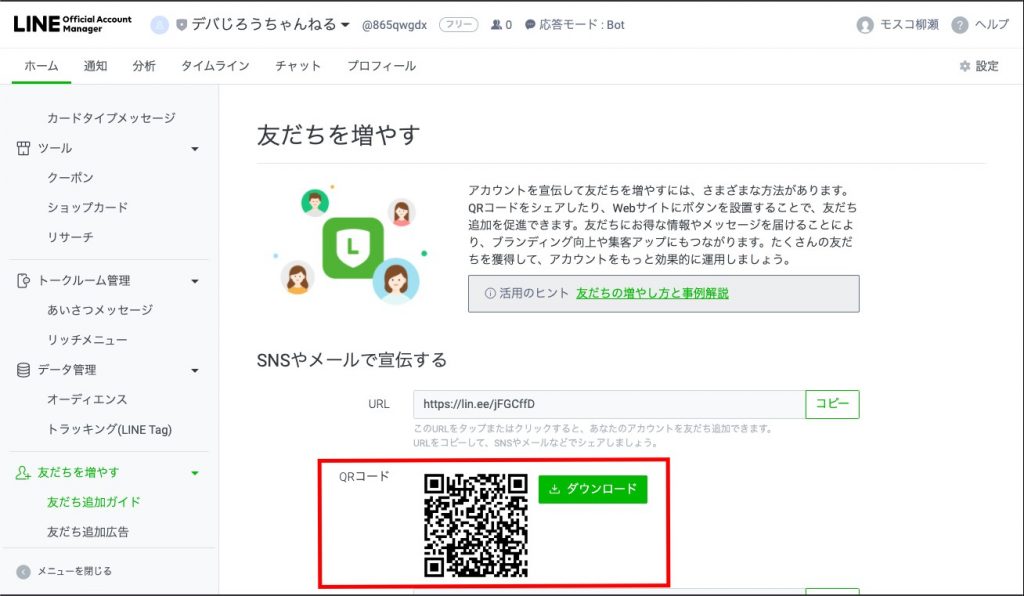Image resolution: width=1024 pixels, height=596 pixels.
Task: Click the QR code image
Action: (476, 525)
